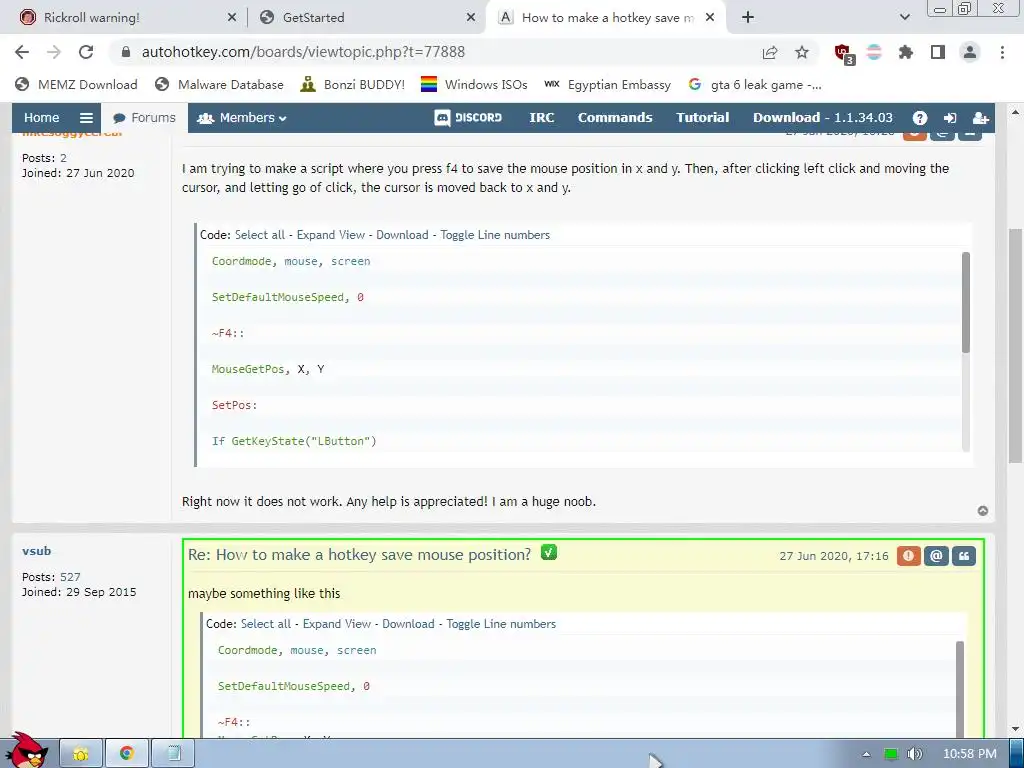
Task: Open the Egyptian Embassy bookmark
Action: point(608,85)
